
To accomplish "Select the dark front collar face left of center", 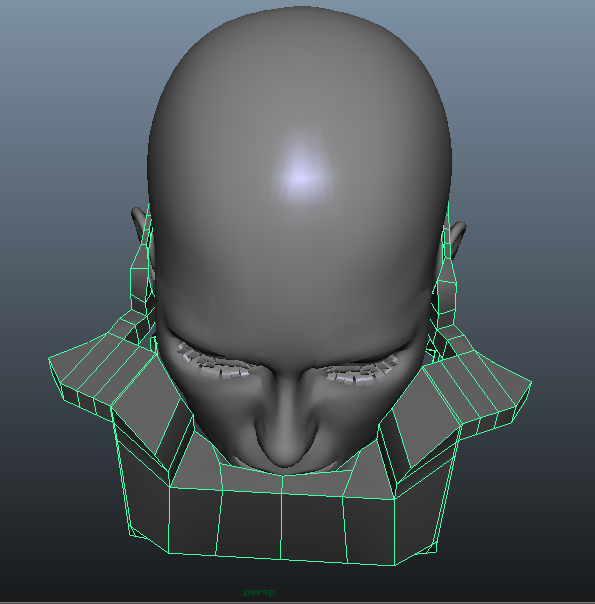I will [250, 524].
